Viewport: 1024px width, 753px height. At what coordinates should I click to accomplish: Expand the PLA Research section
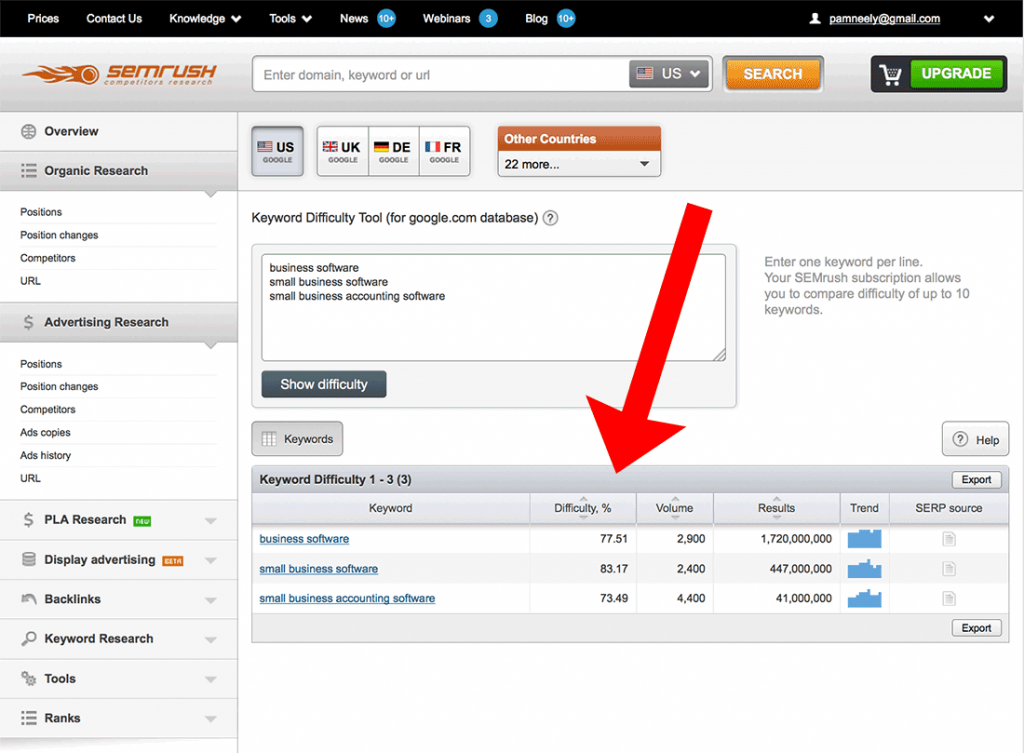pos(210,521)
